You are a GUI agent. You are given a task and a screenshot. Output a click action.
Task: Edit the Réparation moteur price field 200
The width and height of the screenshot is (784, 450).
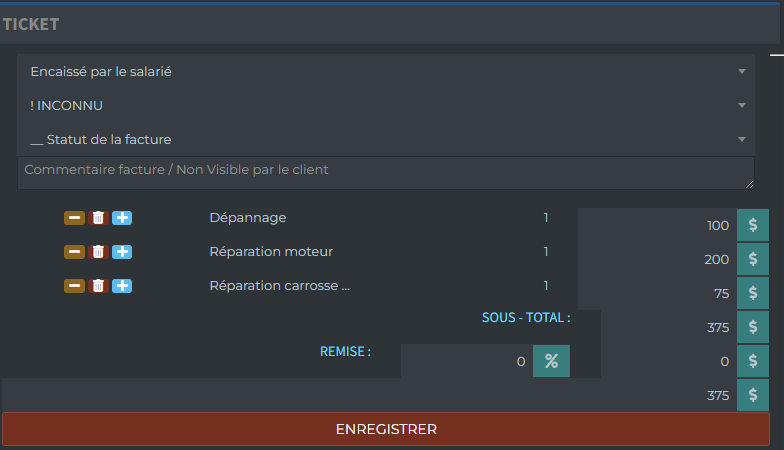[x=657, y=259]
